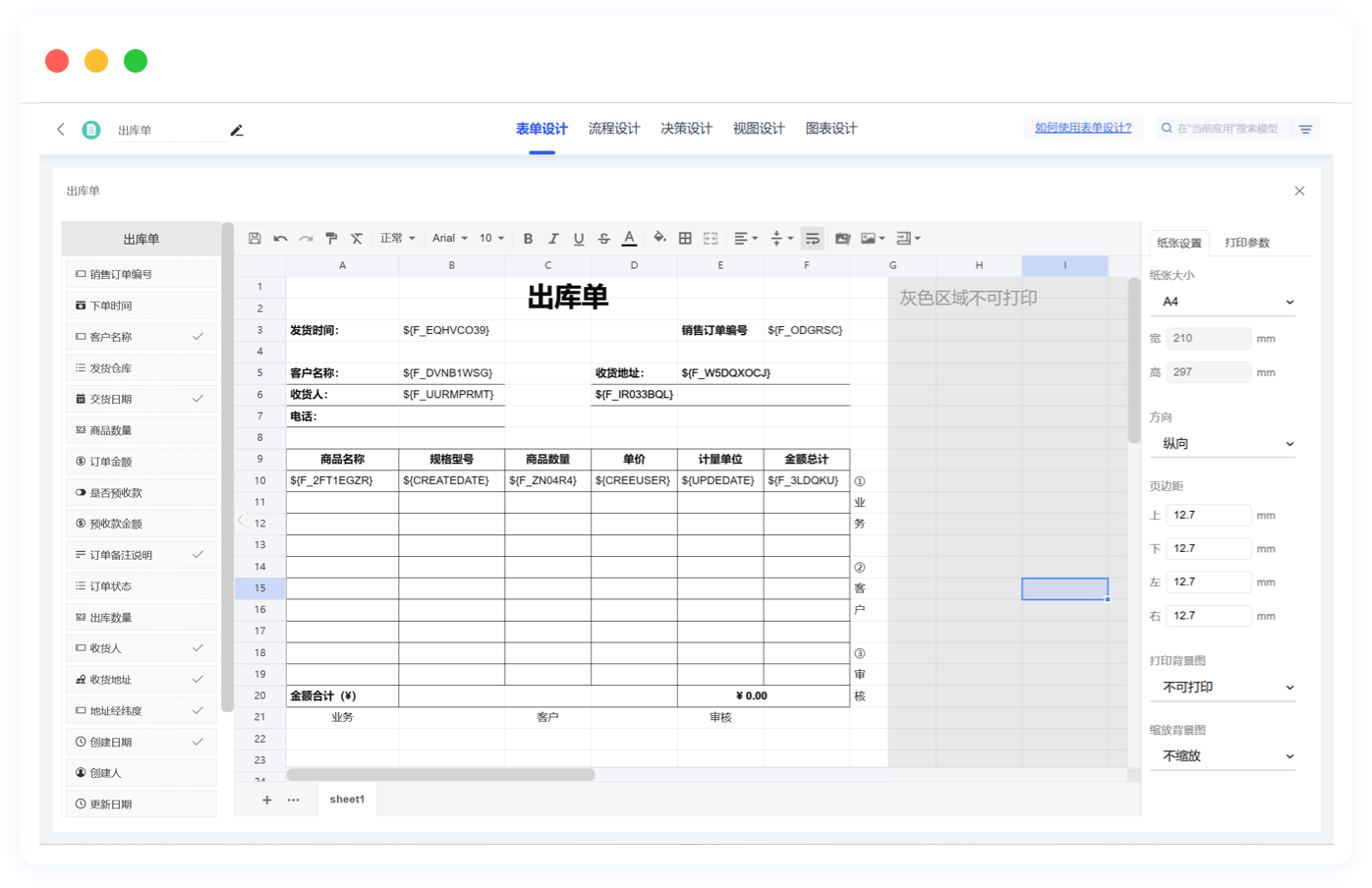Image resolution: width=1372 pixels, height=888 pixels.
Task: Click the pencil icon to rename 出库单
Action: 237,131
